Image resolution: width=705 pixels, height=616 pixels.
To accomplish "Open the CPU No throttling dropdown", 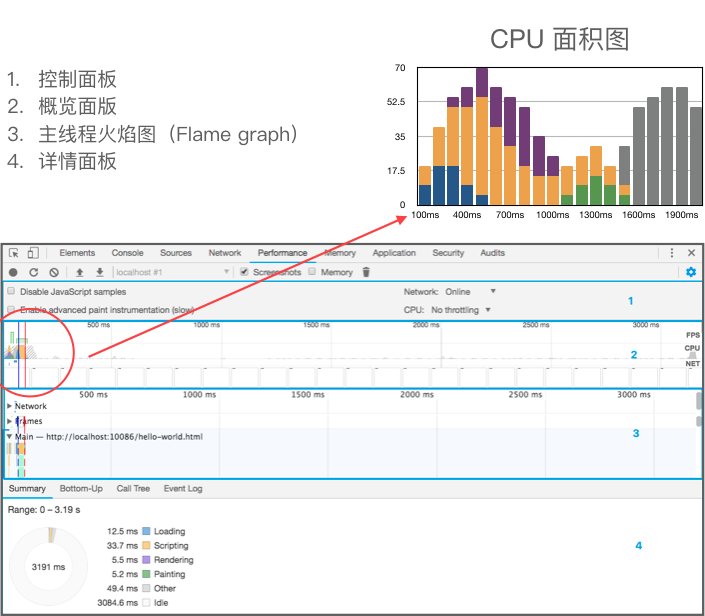I will [x=461, y=310].
